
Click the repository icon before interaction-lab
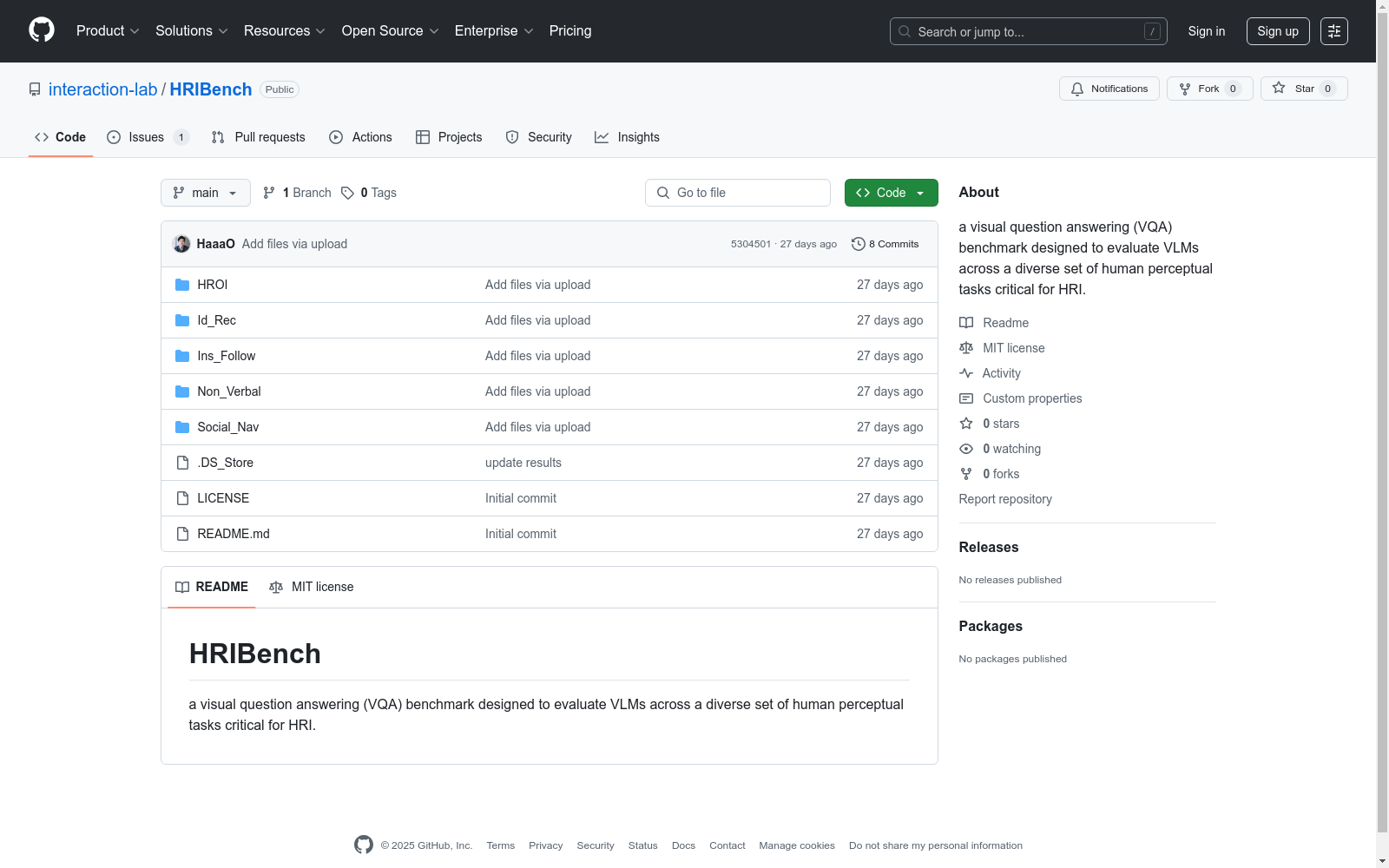click(35, 89)
